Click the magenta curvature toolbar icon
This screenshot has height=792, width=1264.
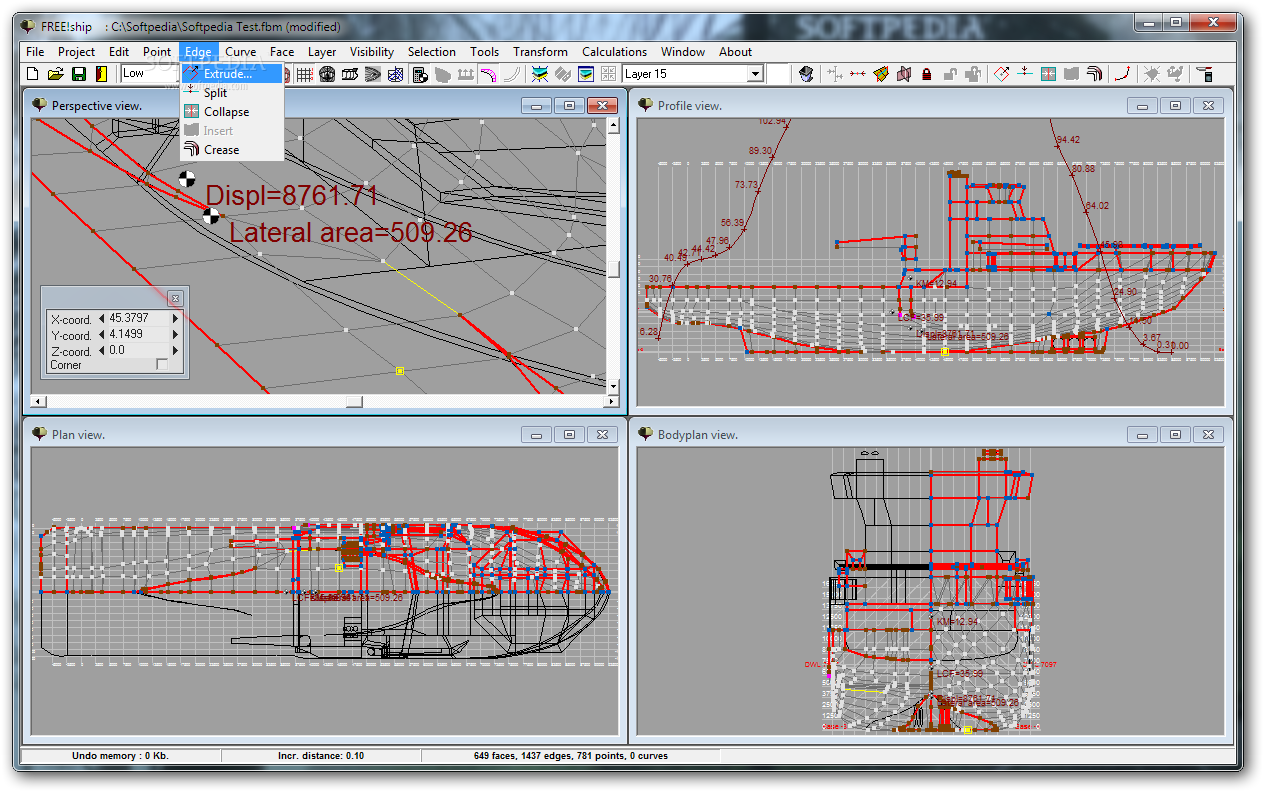pyautogui.click(x=487, y=73)
